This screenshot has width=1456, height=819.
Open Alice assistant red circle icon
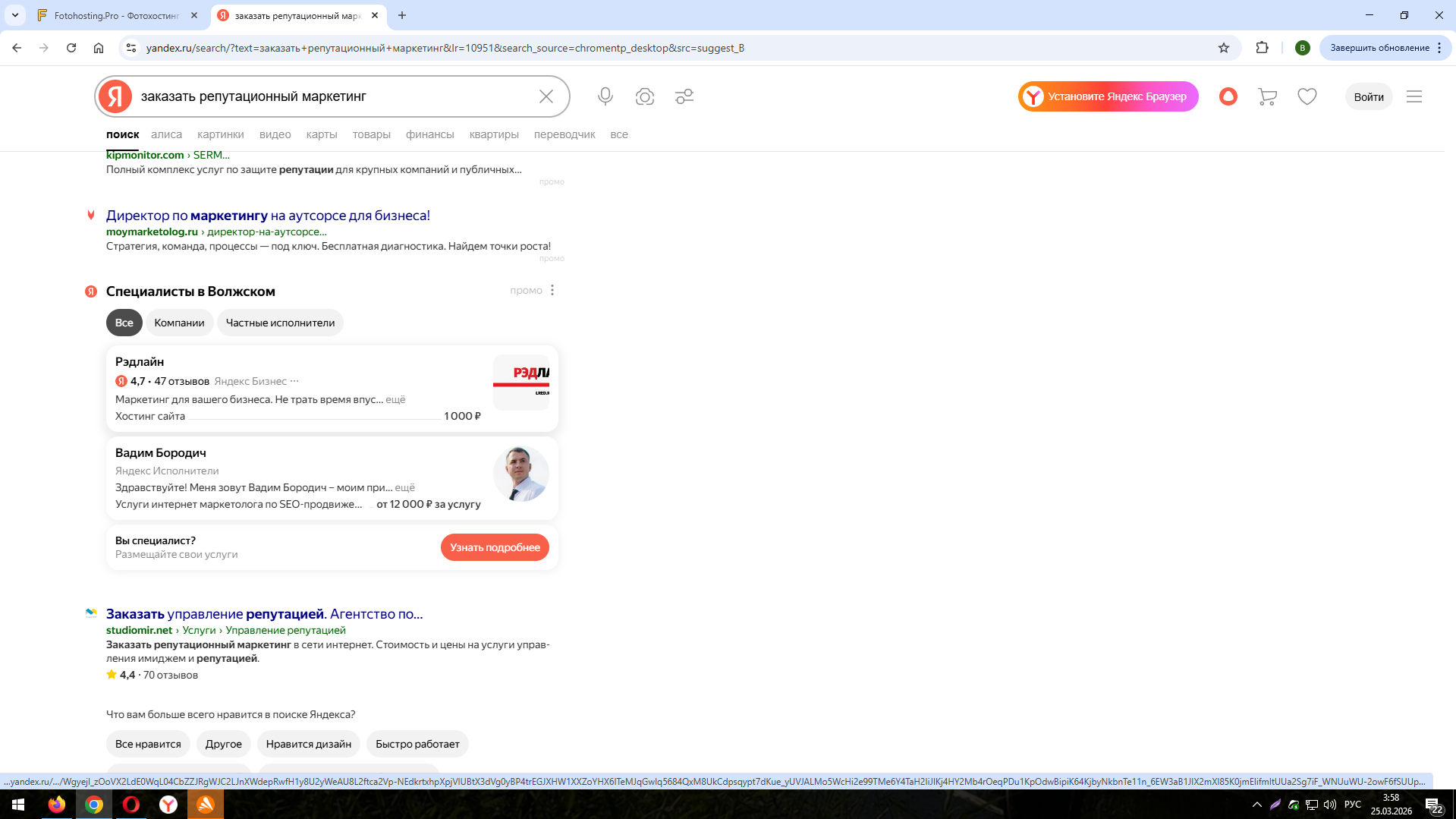tap(1228, 96)
